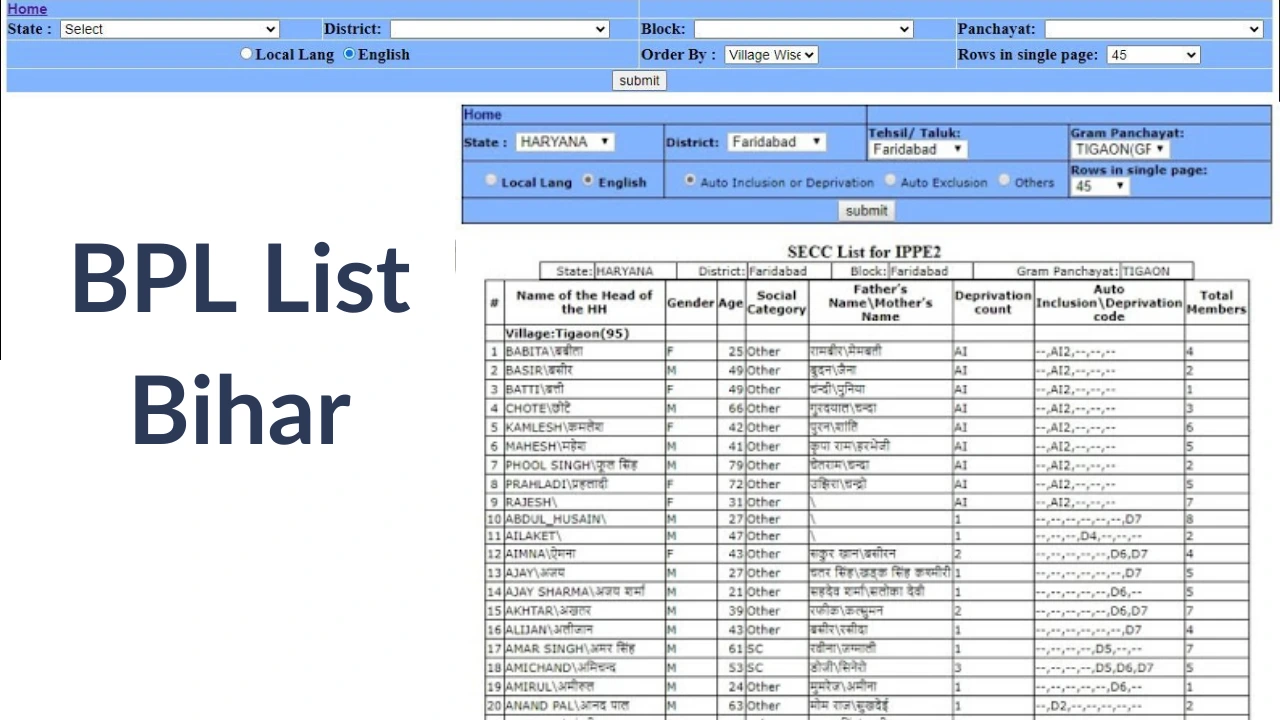Click the AIMNA name cell
Image resolution: width=1280 pixels, height=720 pixels.
tap(584, 554)
